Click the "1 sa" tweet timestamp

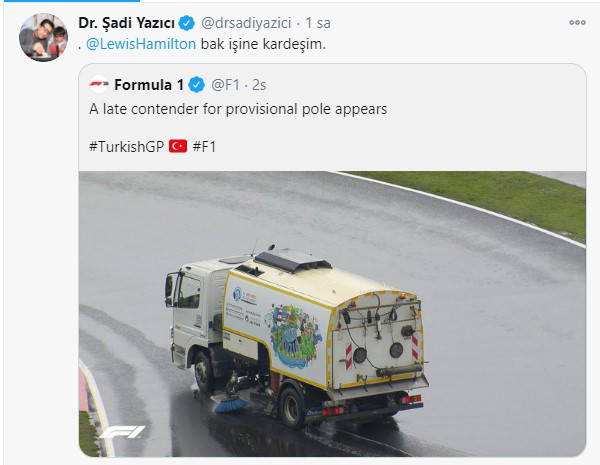[x=320, y=22]
